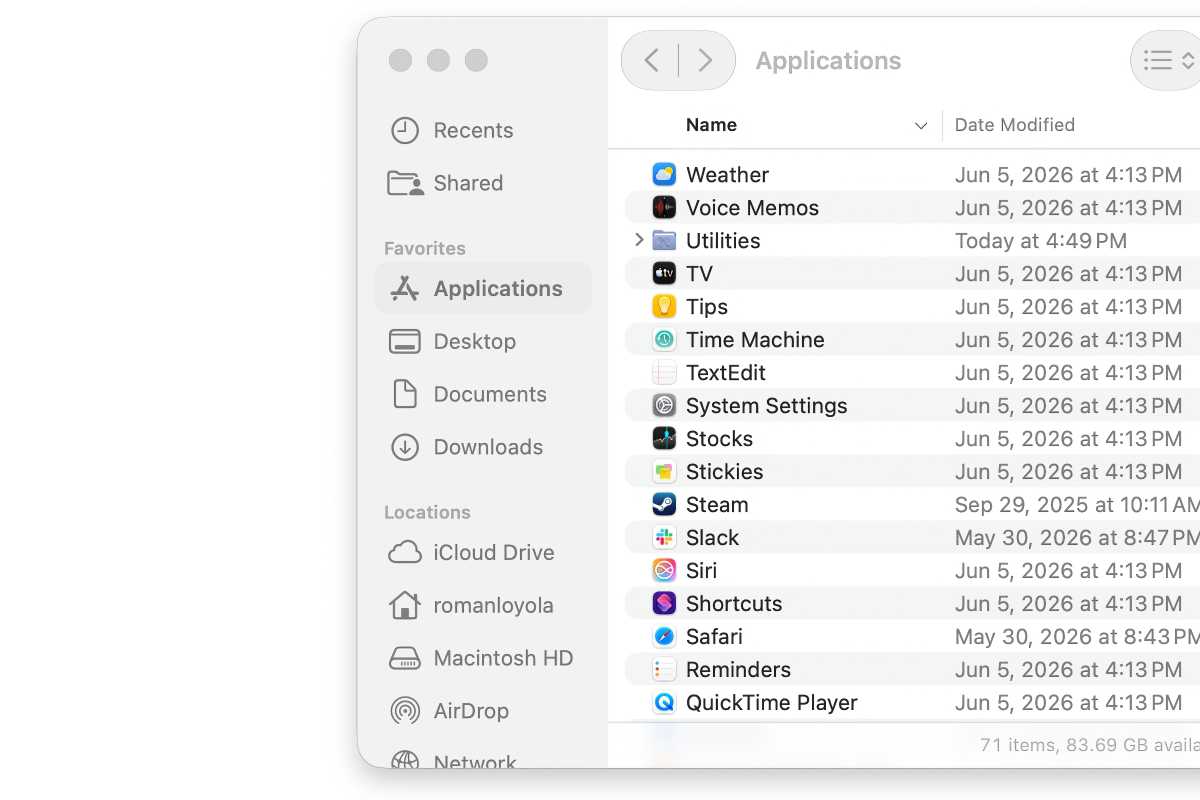The height and width of the screenshot is (800, 1200).
Task: Click the System Settings gear icon
Action: 664,406
